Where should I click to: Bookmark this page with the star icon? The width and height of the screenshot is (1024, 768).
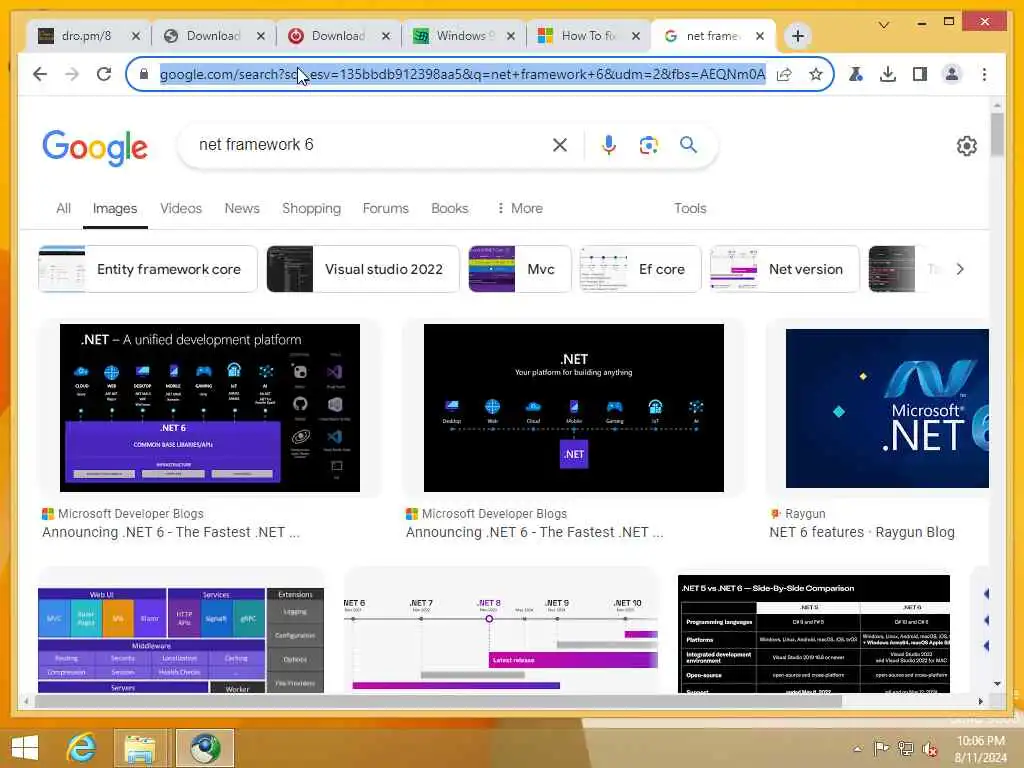click(816, 74)
